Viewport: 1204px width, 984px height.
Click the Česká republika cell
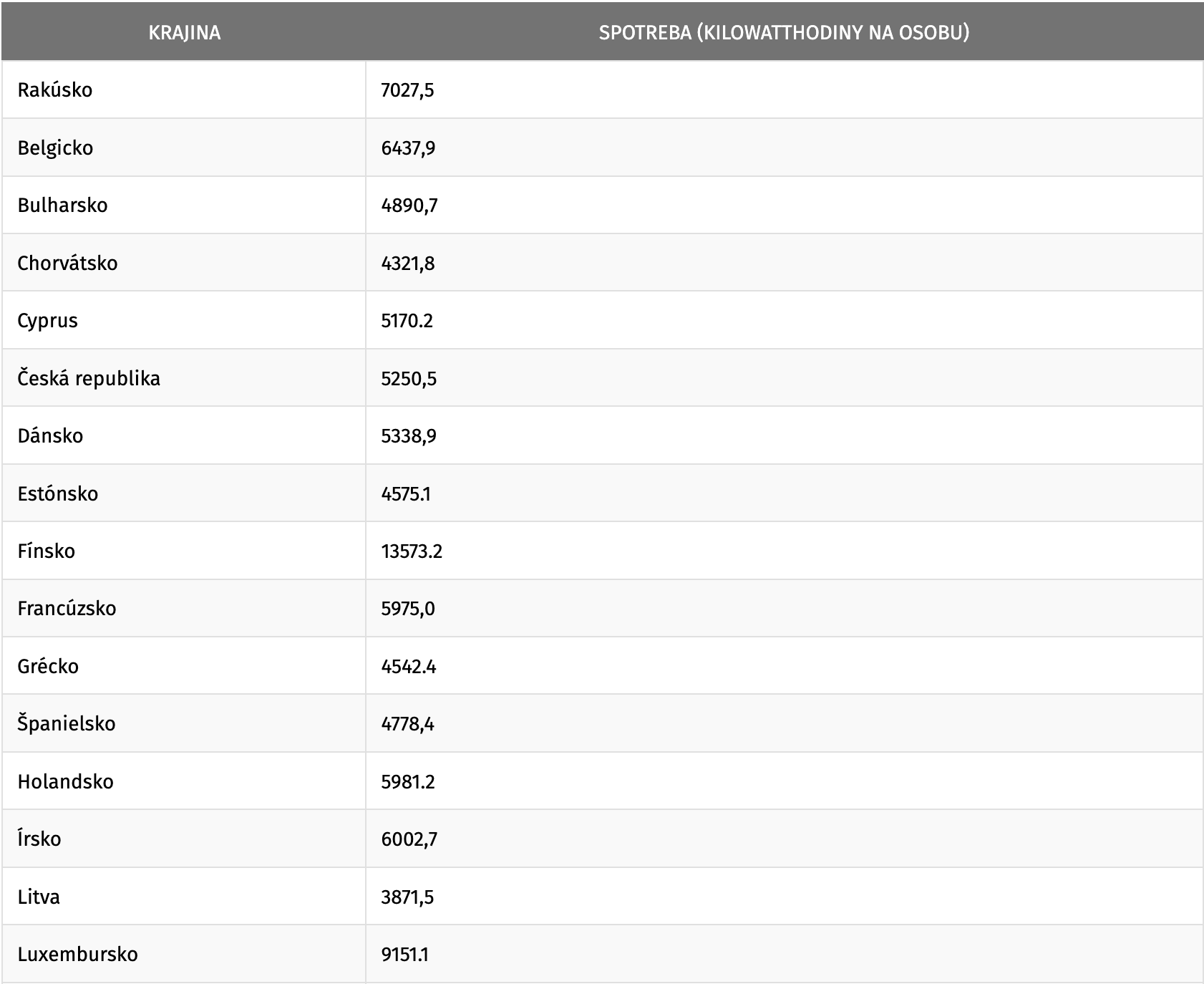[89, 378]
